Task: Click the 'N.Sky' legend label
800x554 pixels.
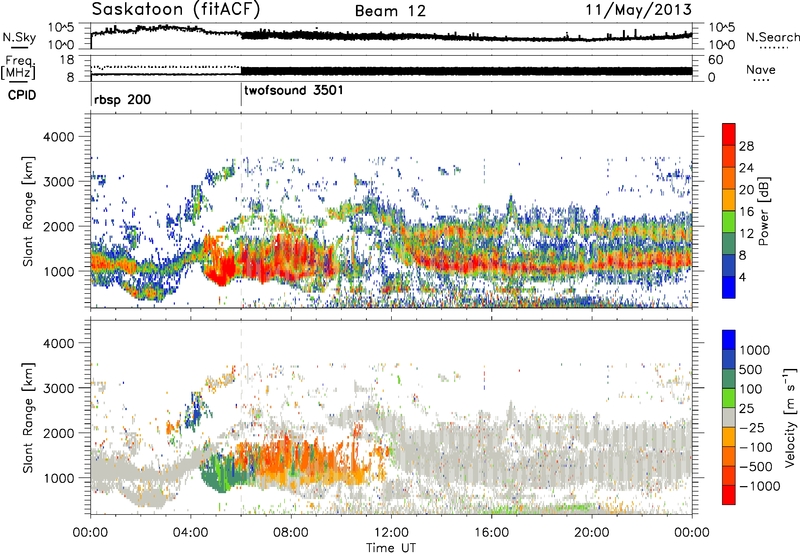Action: click(x=19, y=37)
